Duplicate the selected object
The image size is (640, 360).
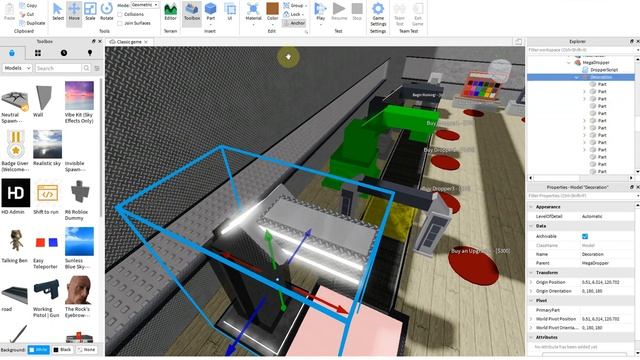click(32, 23)
